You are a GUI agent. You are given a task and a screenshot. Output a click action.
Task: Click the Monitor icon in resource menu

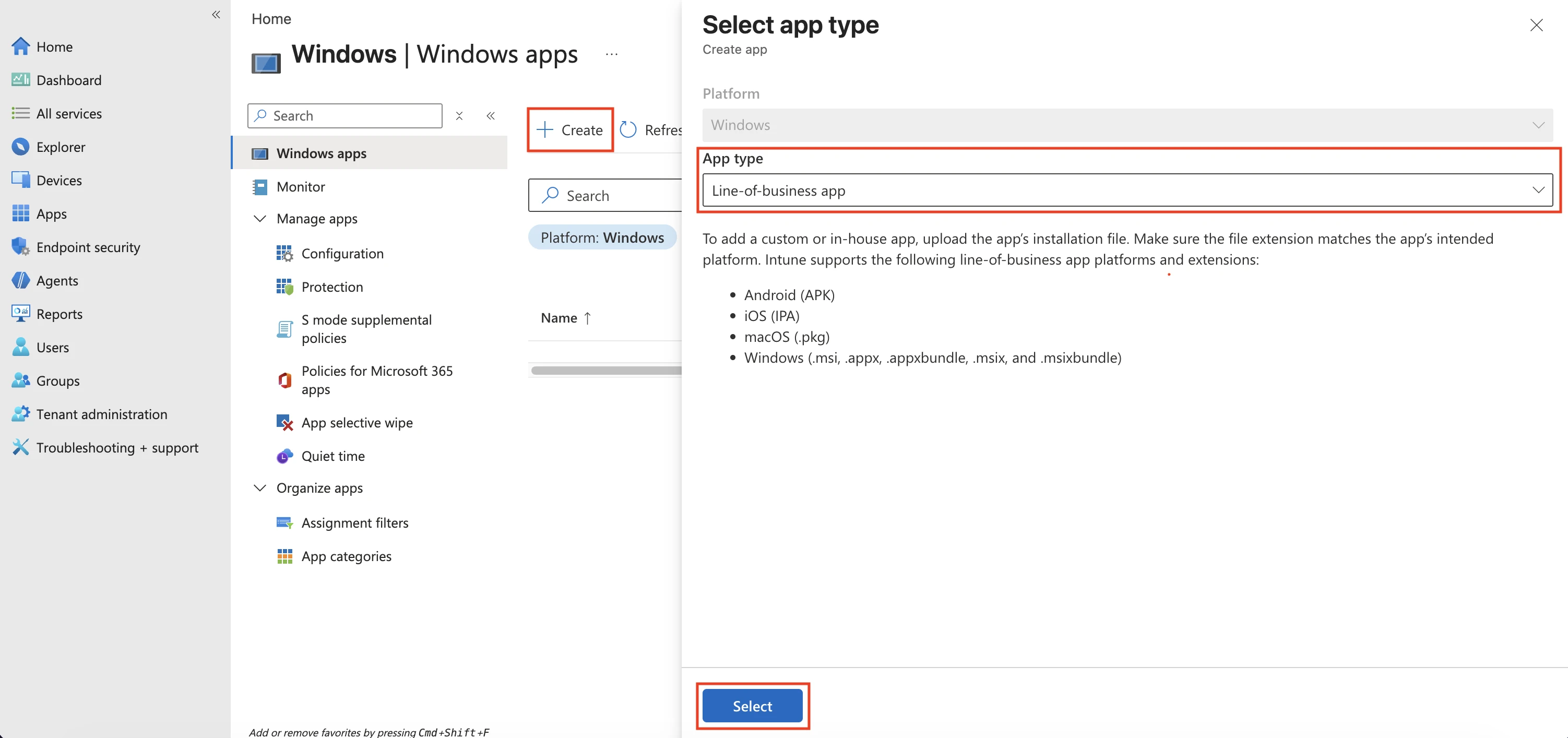pyautogui.click(x=260, y=187)
